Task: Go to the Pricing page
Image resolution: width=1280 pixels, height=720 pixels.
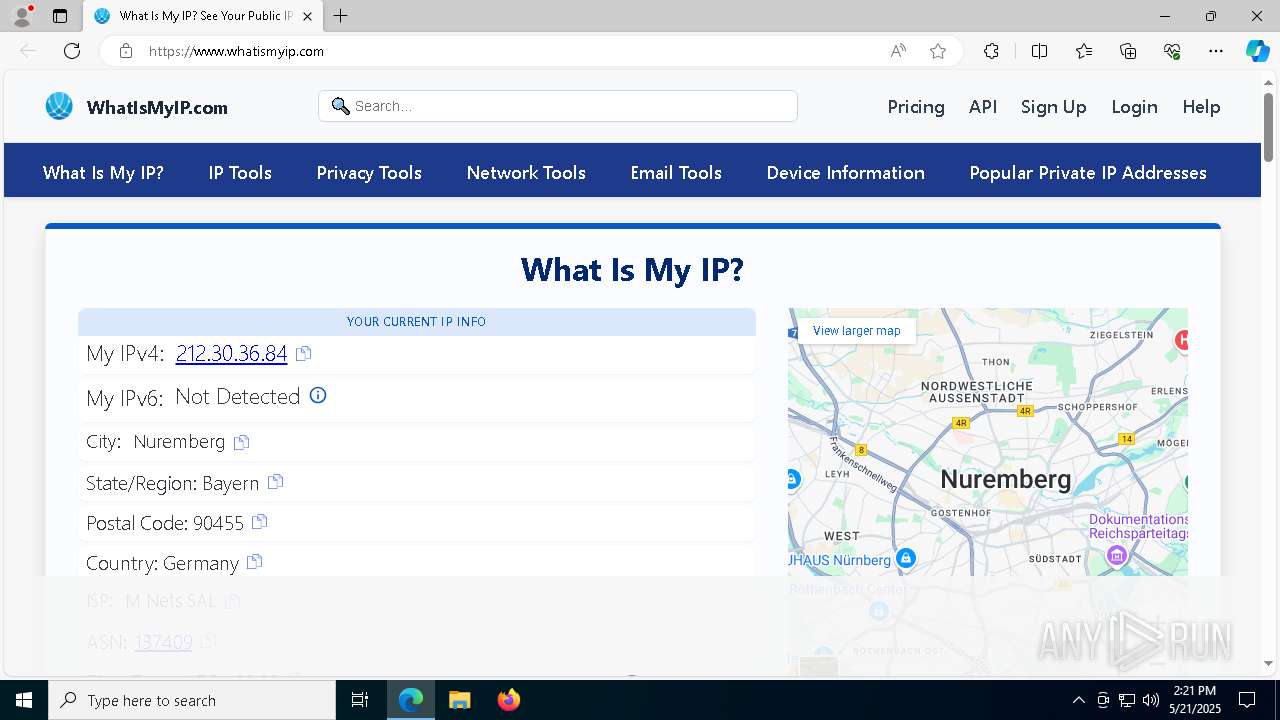Action: tap(916, 107)
